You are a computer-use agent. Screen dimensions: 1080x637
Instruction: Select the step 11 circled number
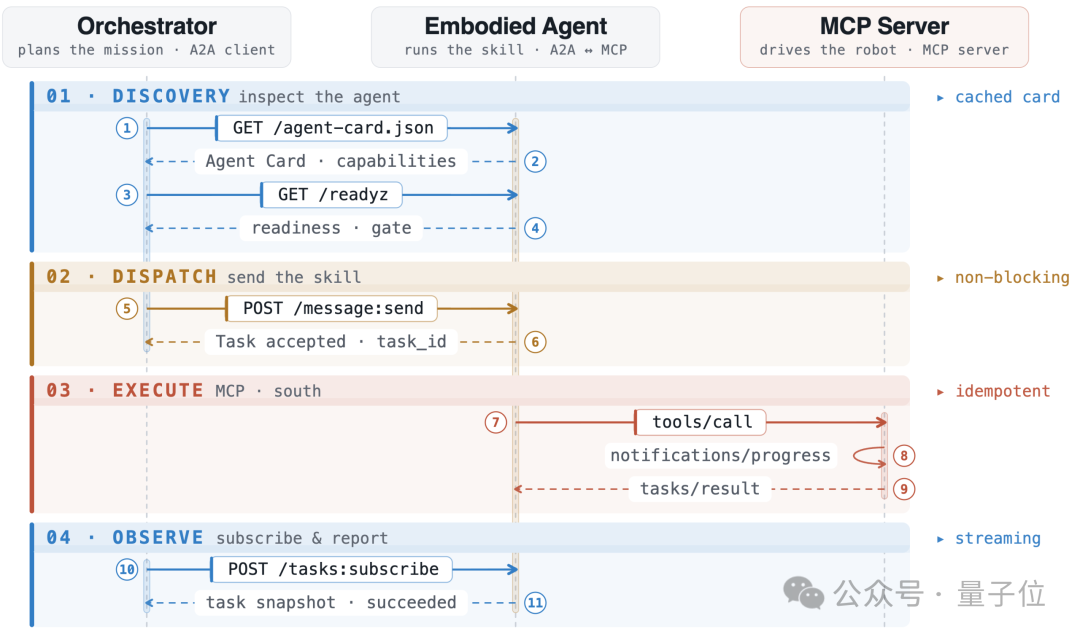tap(535, 603)
